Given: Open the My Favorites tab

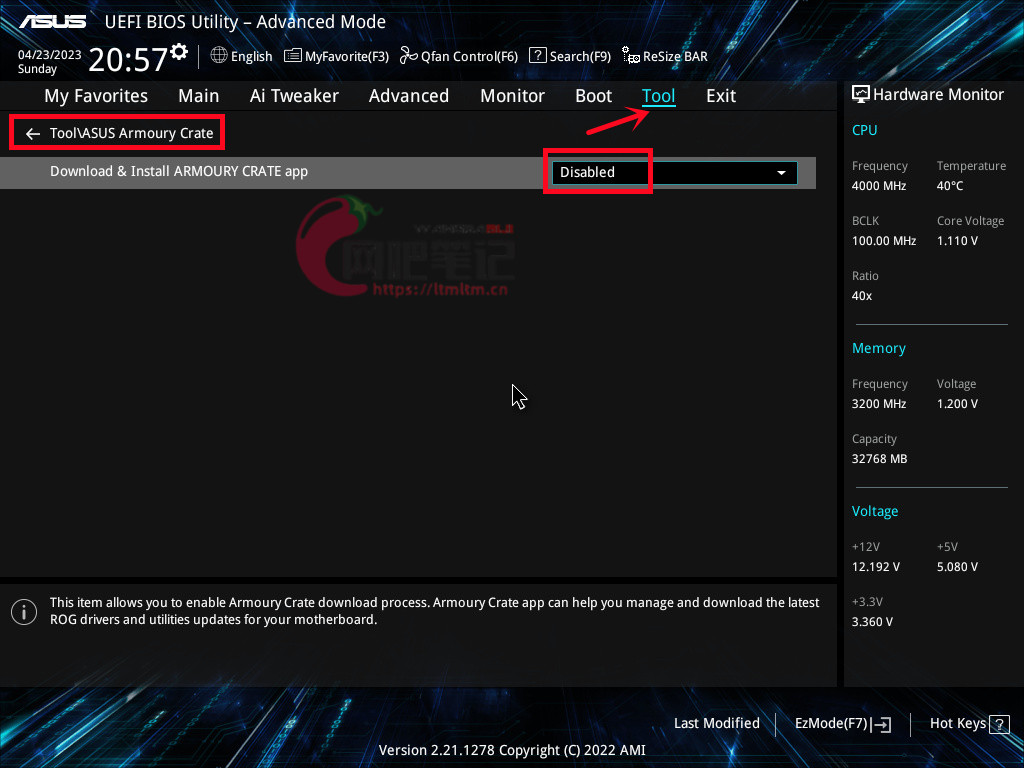Looking at the screenshot, I should tap(96, 96).
